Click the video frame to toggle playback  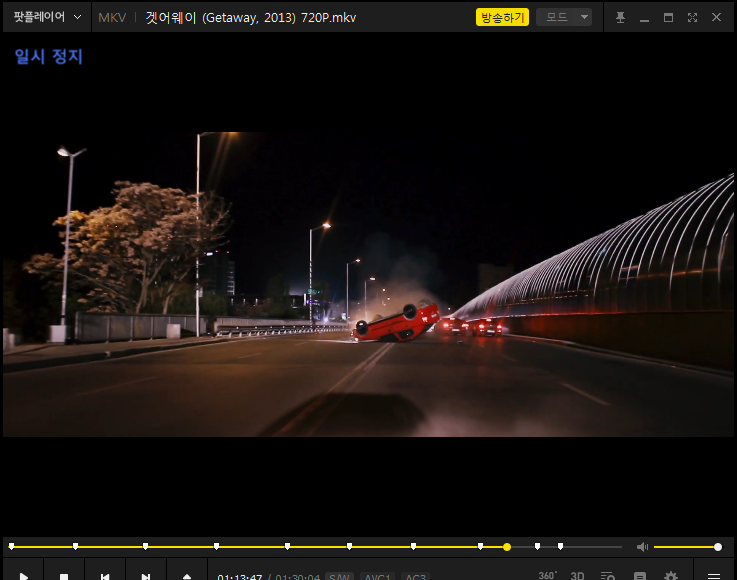pyautogui.click(x=368, y=284)
